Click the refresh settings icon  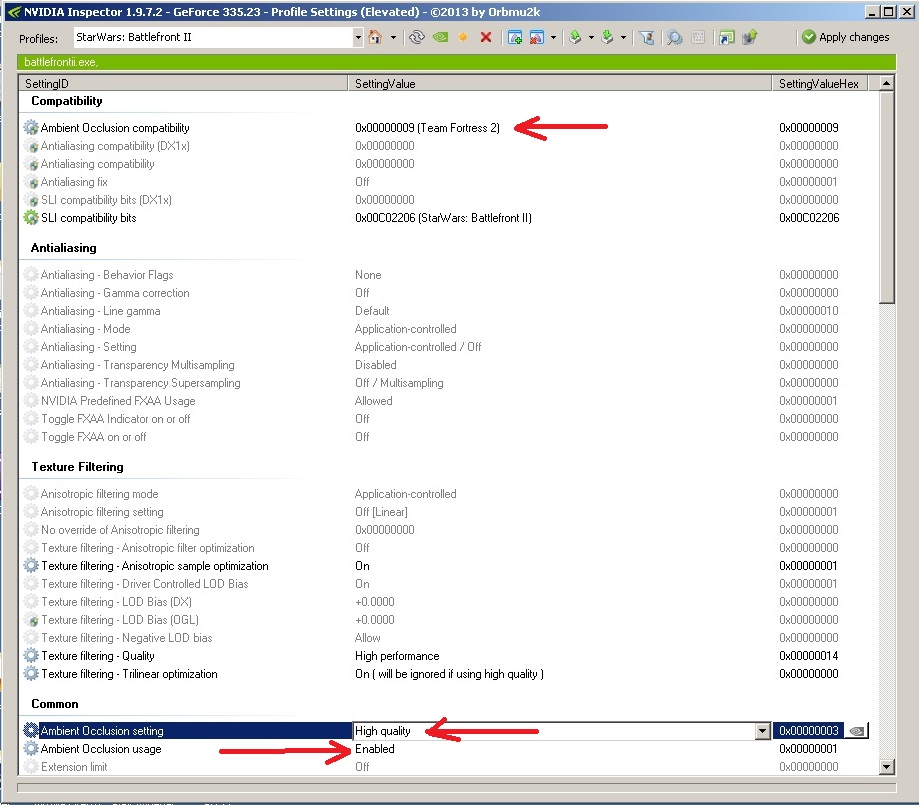click(417, 38)
